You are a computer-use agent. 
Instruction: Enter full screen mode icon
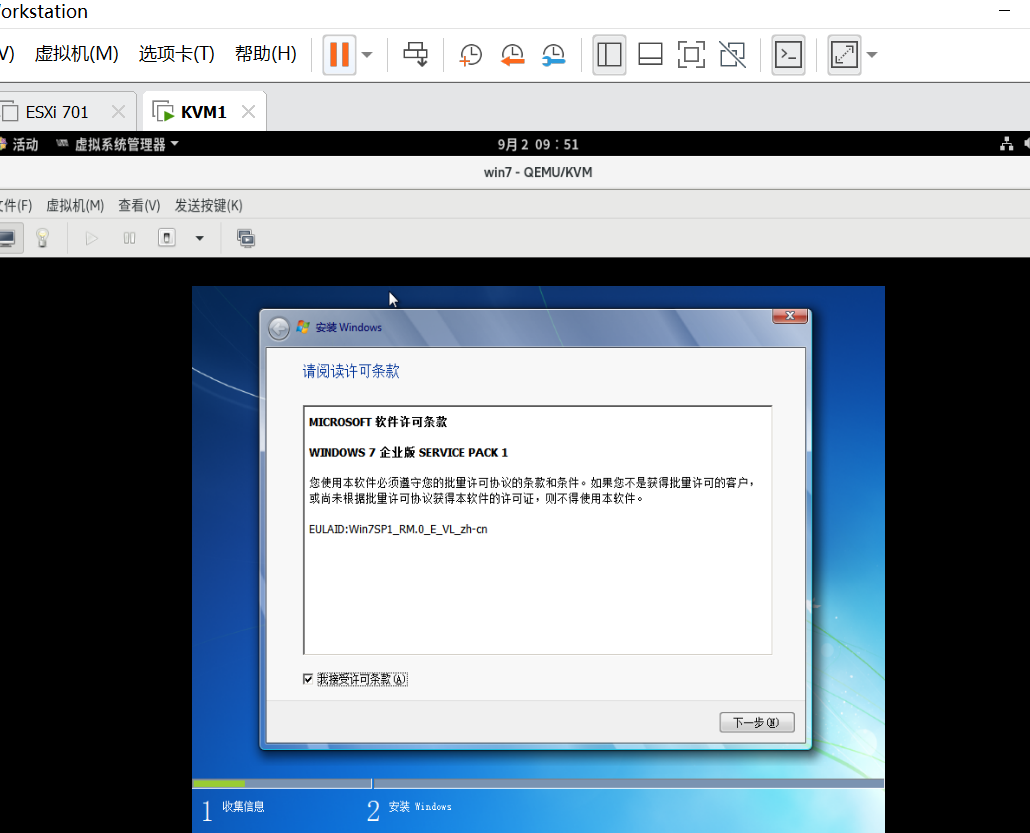click(691, 55)
